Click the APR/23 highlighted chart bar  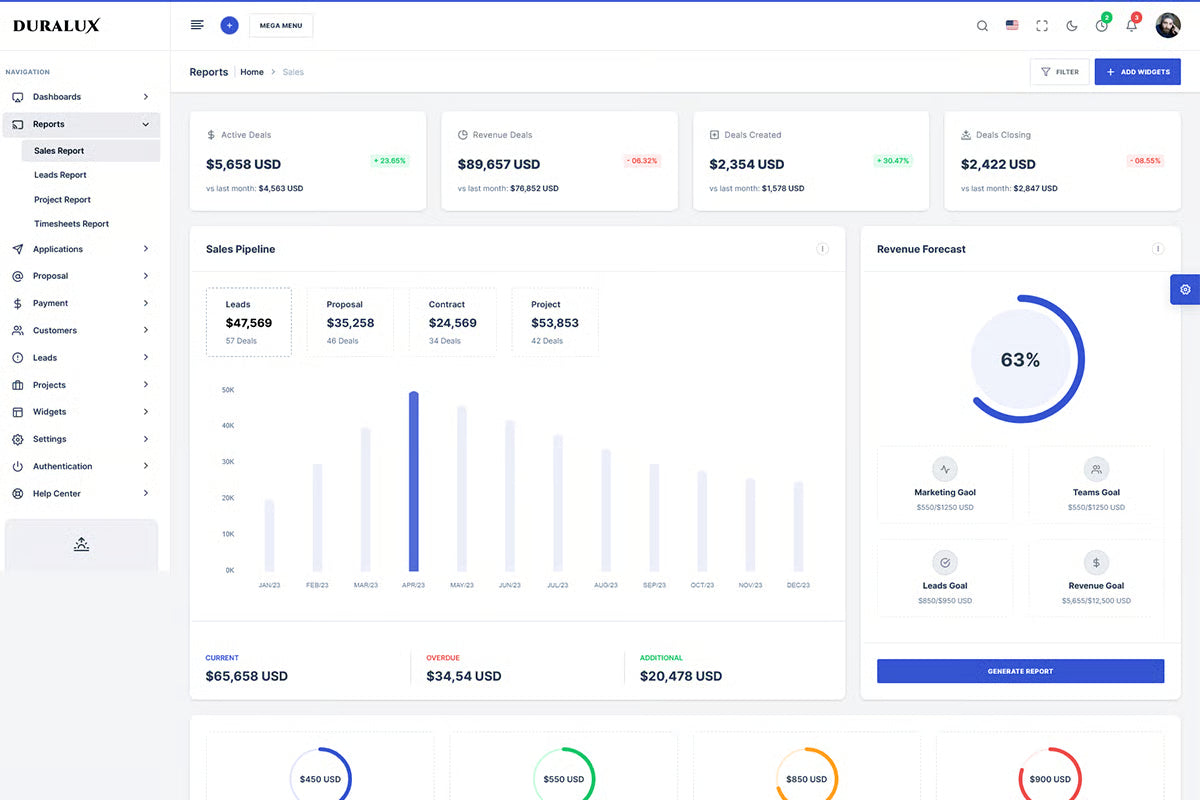(x=413, y=482)
